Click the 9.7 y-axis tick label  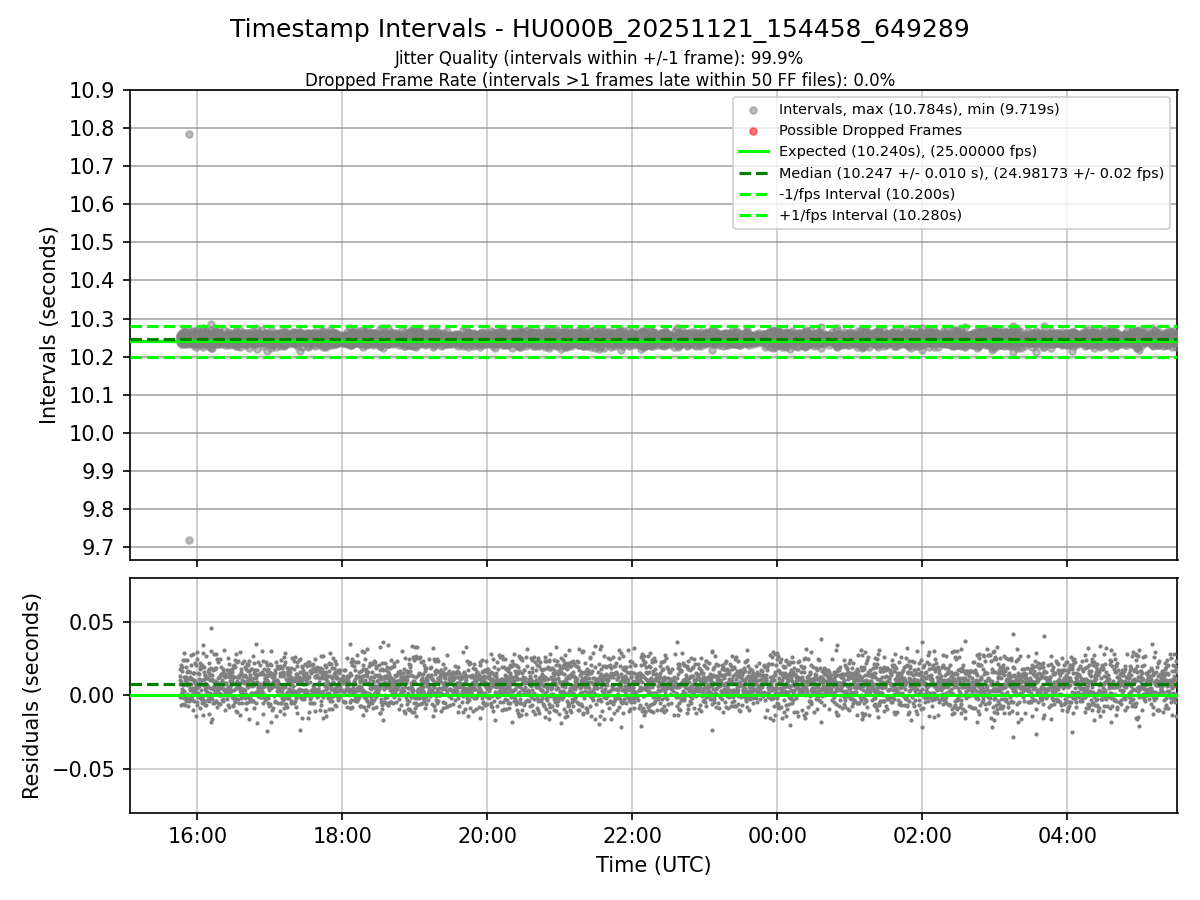click(100, 547)
